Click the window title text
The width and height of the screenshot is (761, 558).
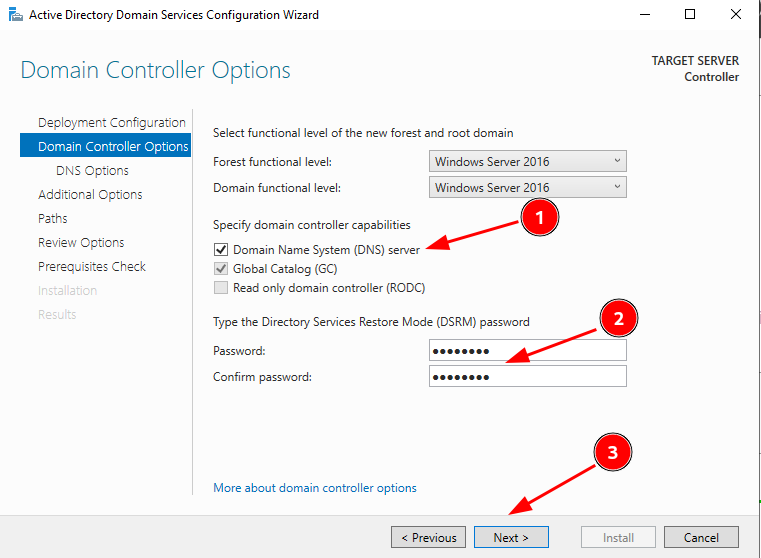pos(174,15)
